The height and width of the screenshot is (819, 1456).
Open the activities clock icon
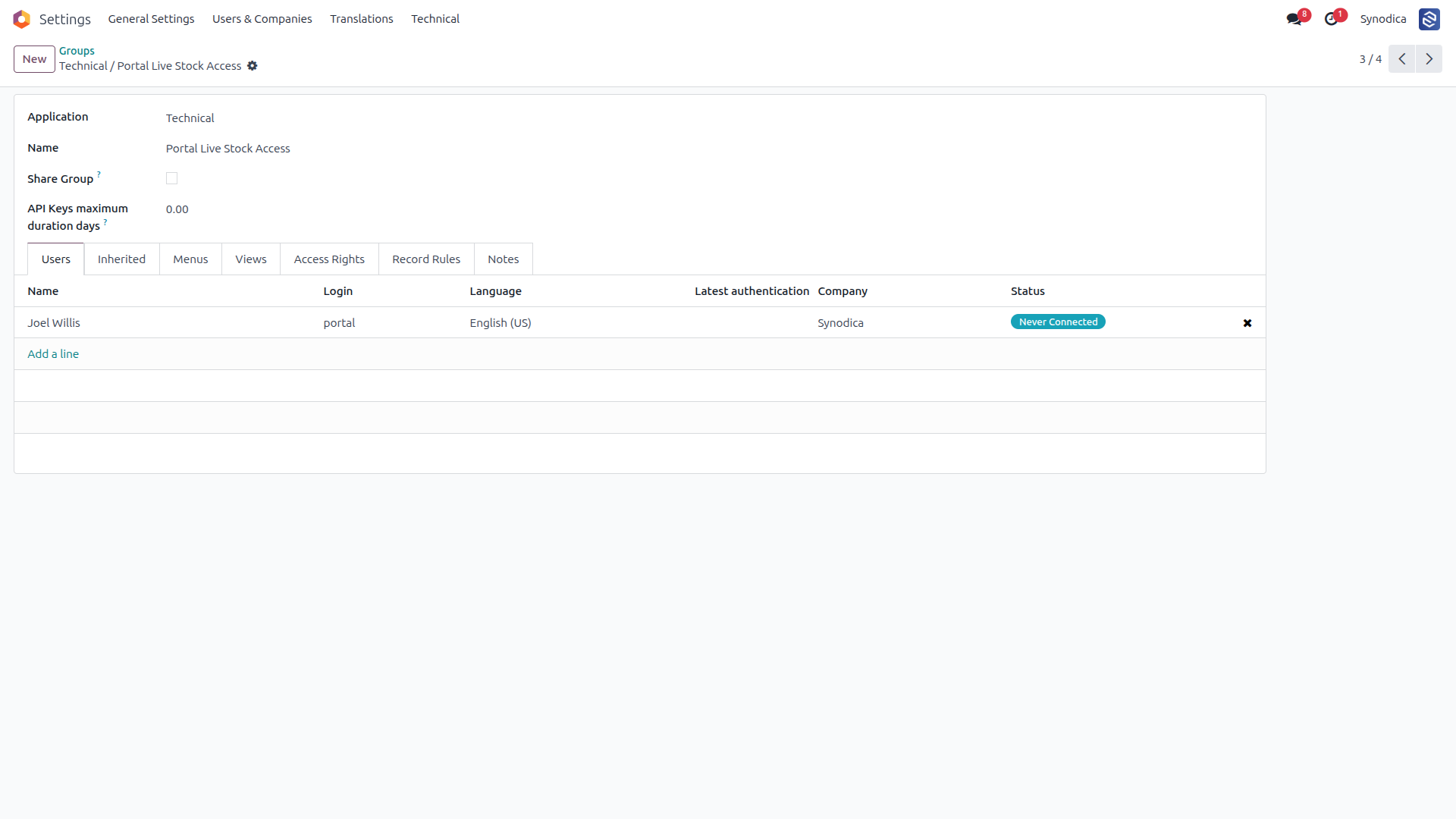pos(1331,19)
